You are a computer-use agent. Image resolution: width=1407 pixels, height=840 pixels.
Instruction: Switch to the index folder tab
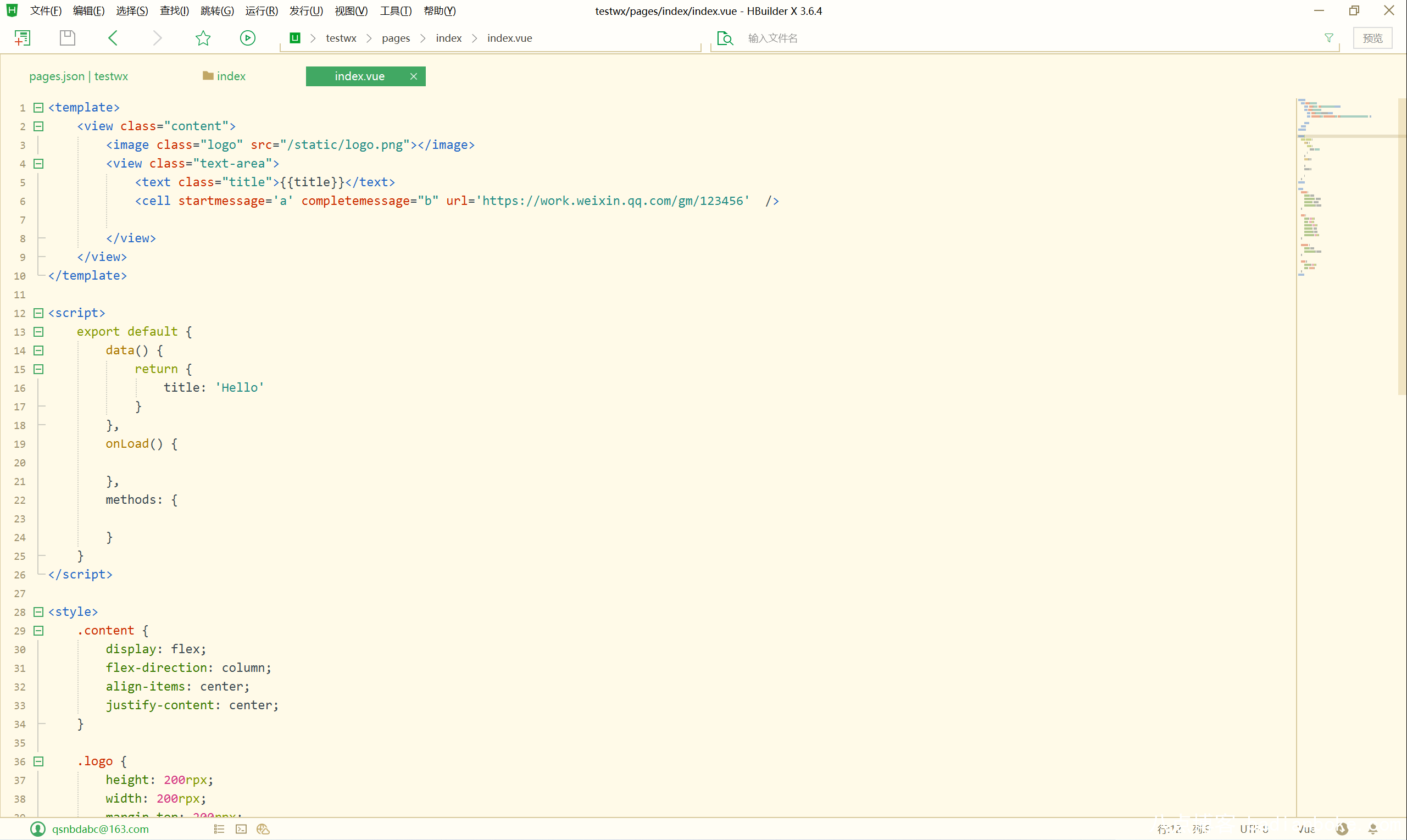pyautogui.click(x=224, y=76)
